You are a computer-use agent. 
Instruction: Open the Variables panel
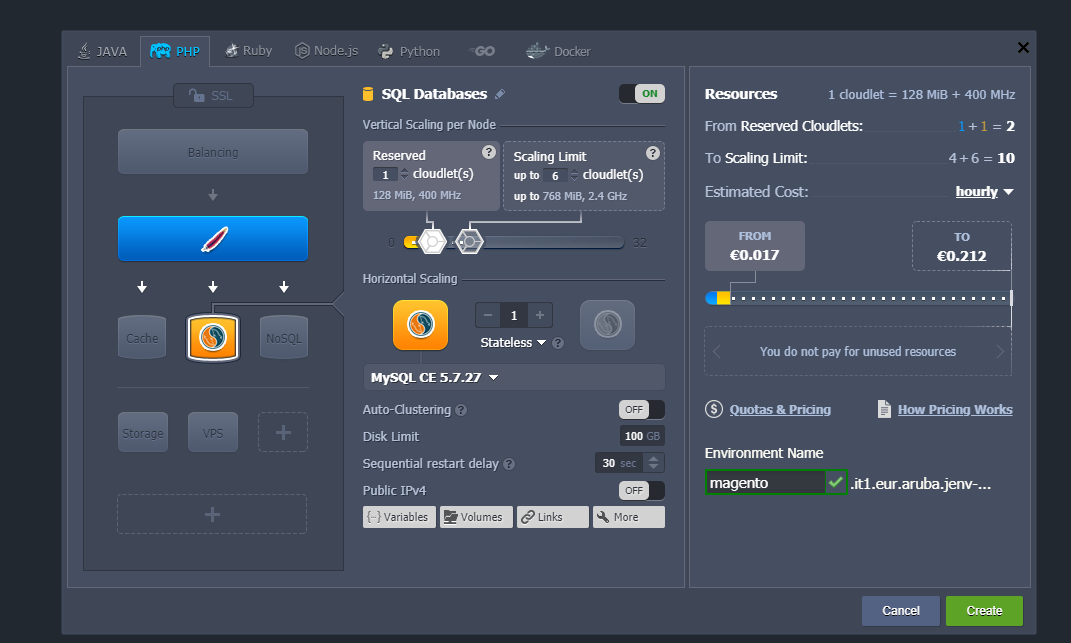pos(399,516)
